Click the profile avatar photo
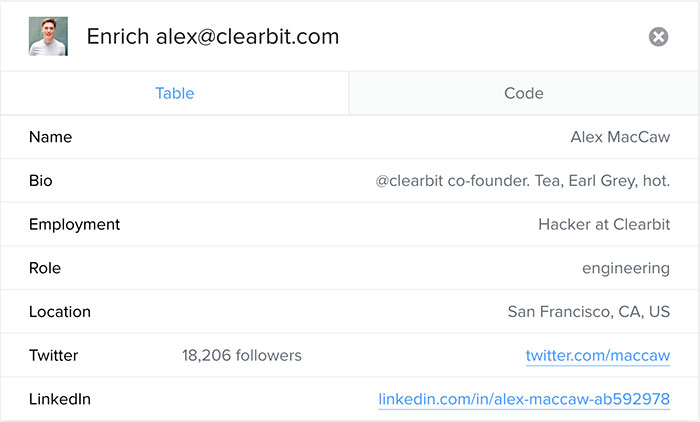Viewport: 700px width, 422px height. click(48, 36)
